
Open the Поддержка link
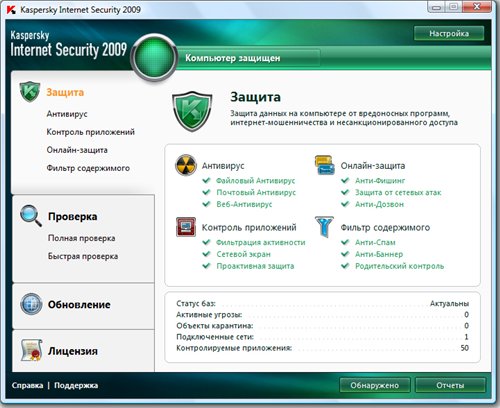(76, 385)
